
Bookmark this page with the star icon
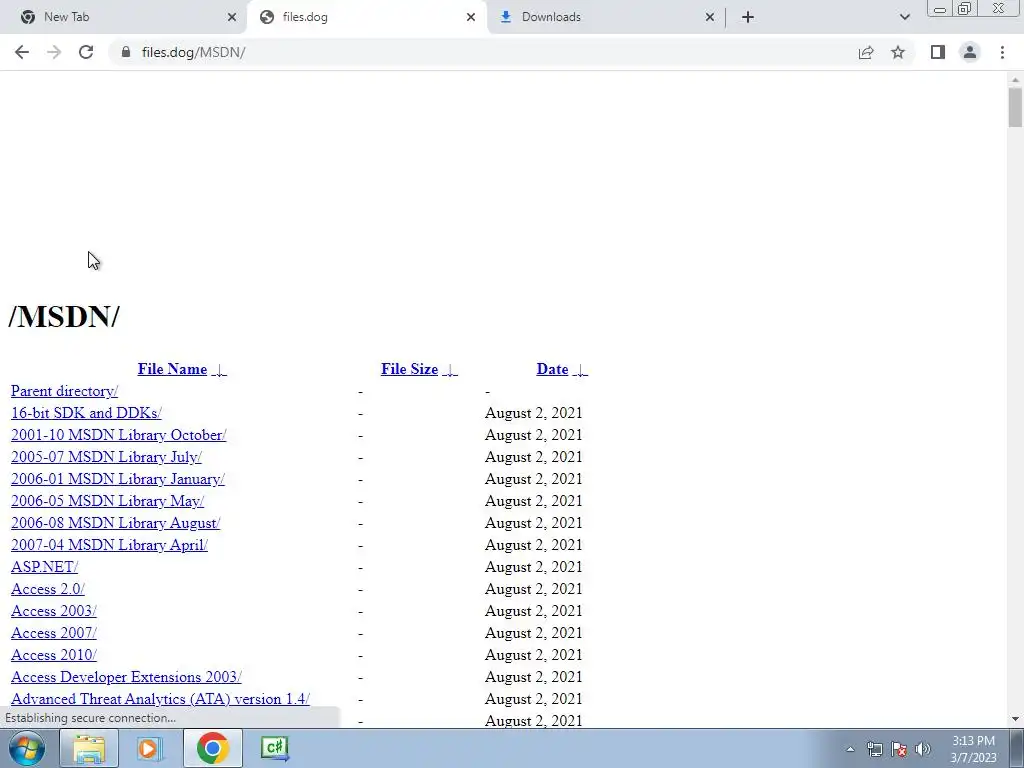pos(898,52)
